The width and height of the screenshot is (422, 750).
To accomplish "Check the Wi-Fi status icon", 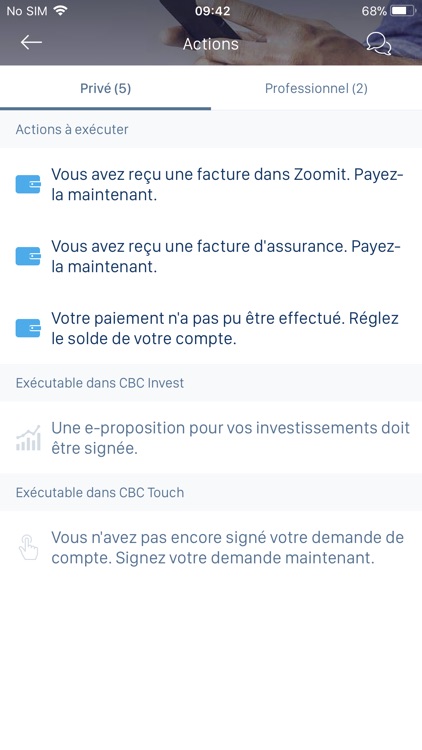I will [60, 11].
